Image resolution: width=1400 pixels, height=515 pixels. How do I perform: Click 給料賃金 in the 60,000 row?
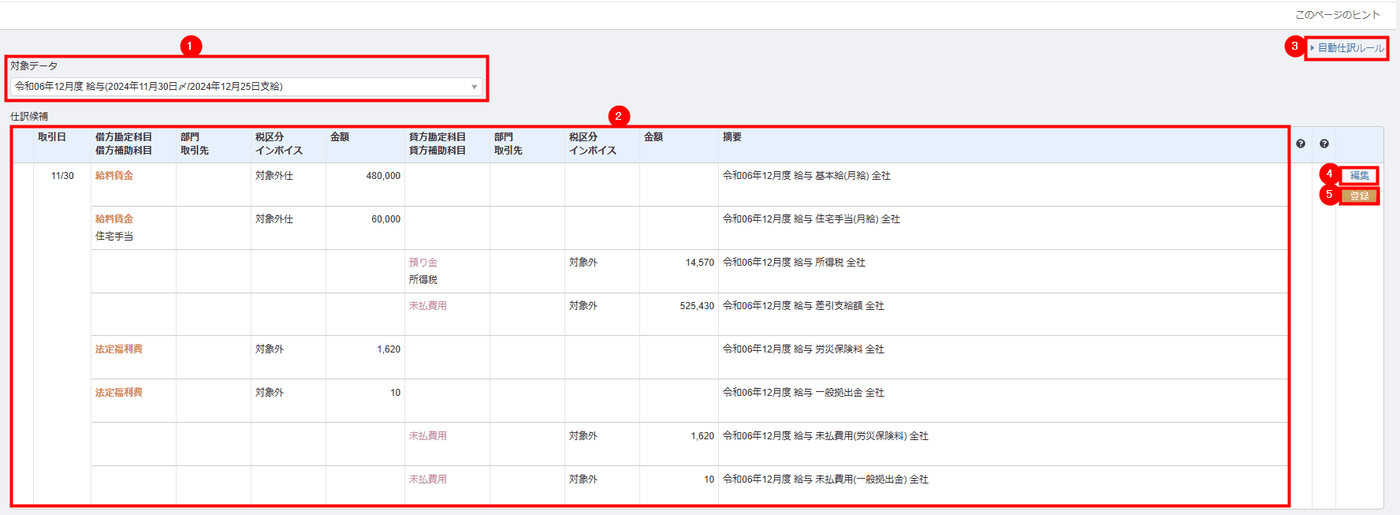[x=114, y=219]
